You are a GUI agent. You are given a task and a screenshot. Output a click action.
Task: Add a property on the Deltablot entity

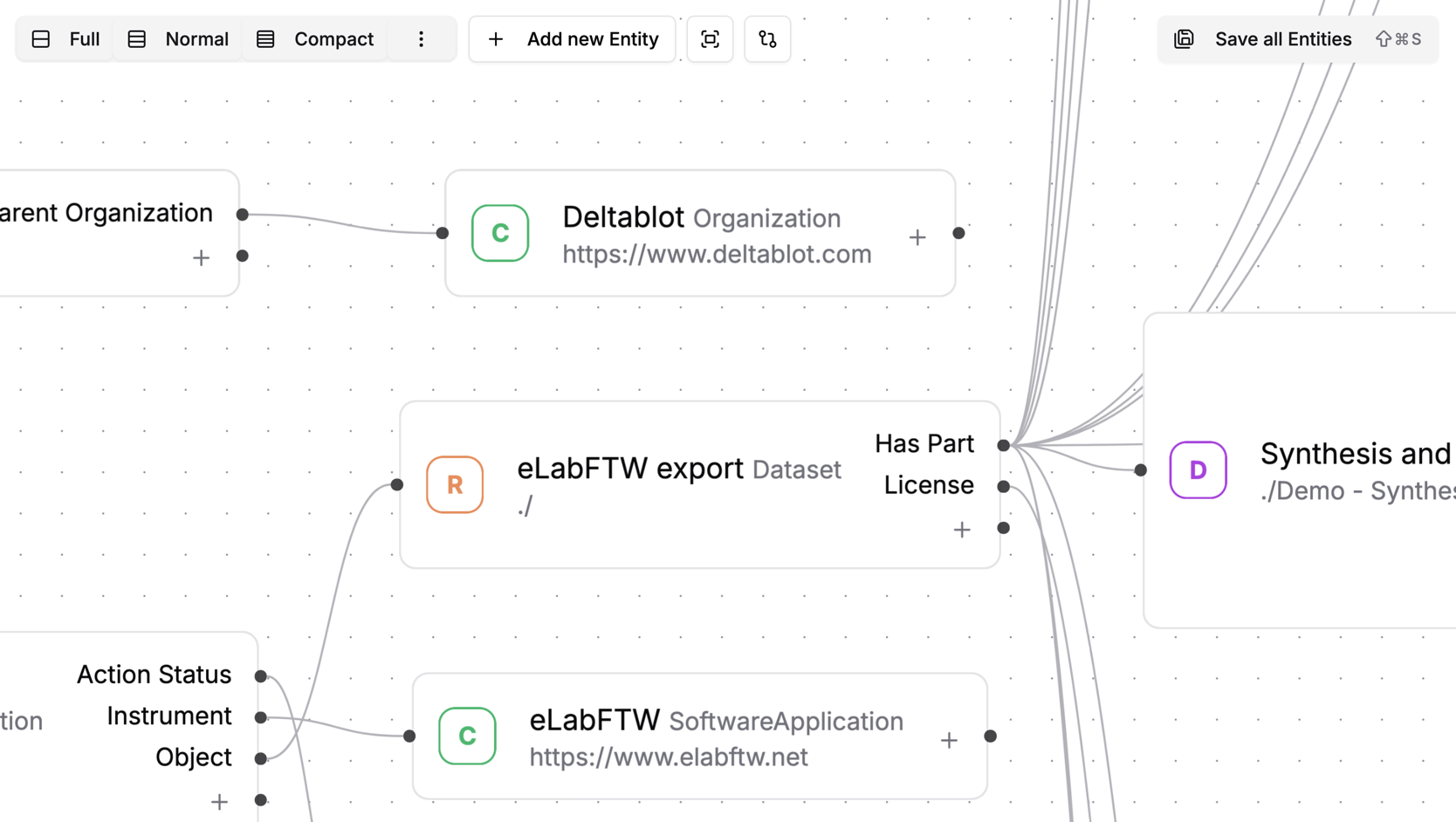[x=917, y=236]
